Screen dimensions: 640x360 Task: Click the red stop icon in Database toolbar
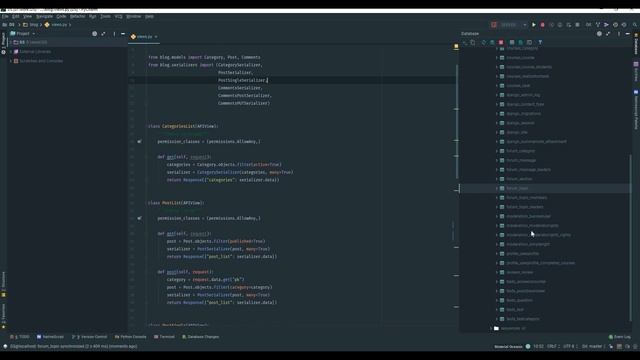click(501, 42)
